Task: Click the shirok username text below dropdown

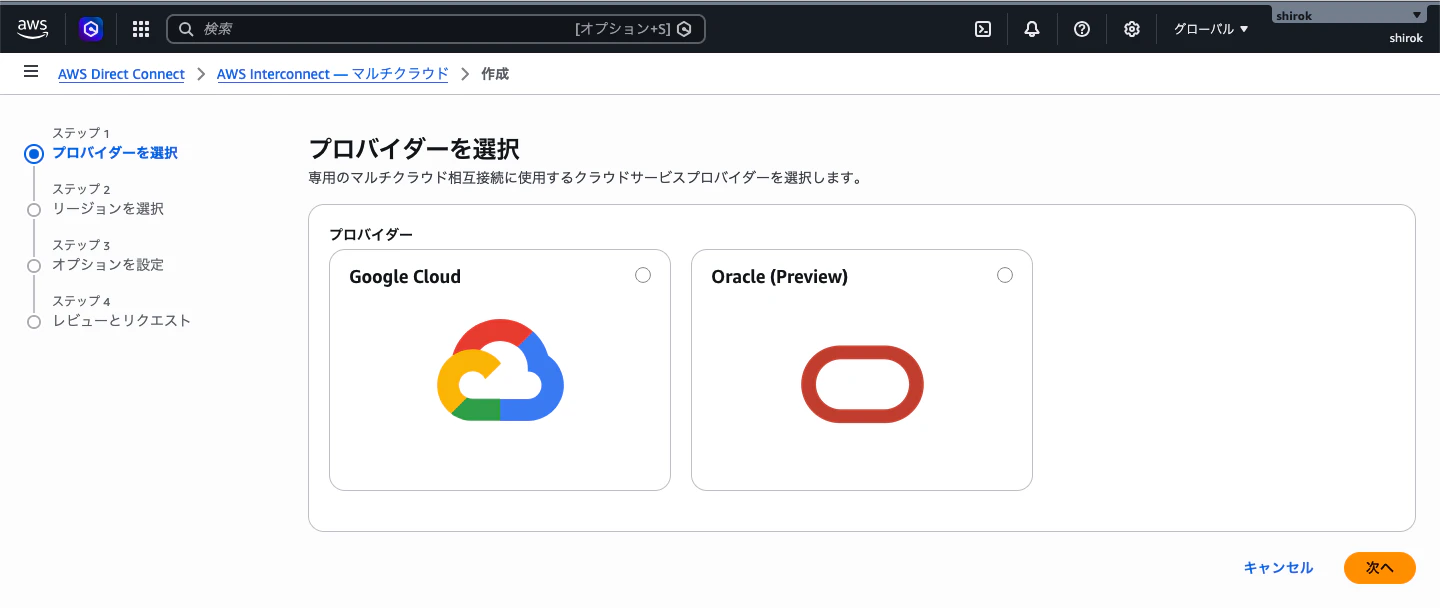Action: pyautogui.click(x=1406, y=38)
